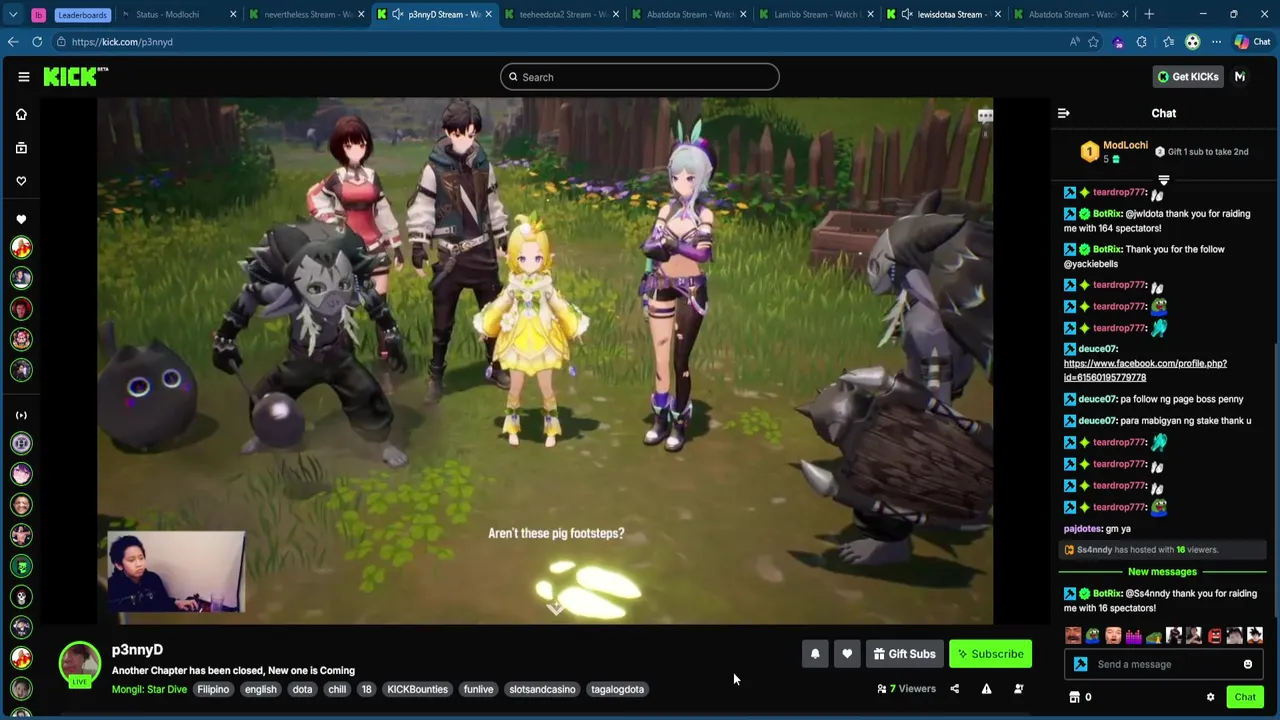Screen dimensions: 1280x720
Task: Mute the p3nnyD tab audio icon
Action: click(x=398, y=14)
